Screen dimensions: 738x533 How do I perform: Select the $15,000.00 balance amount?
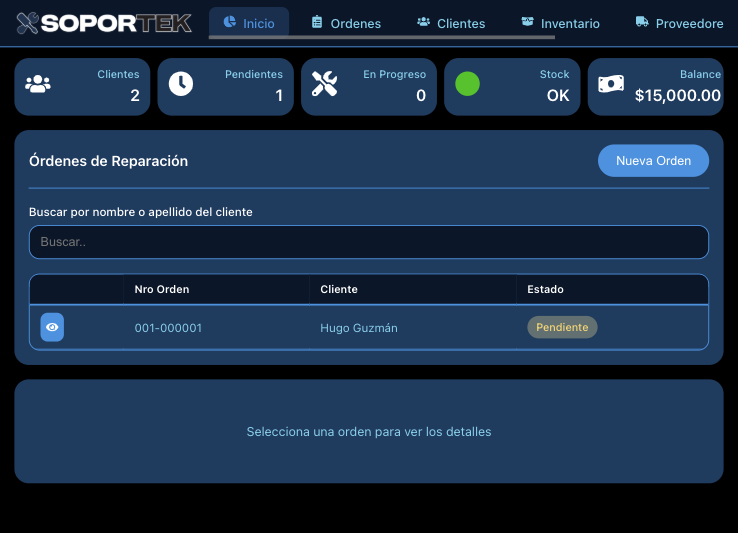pos(678,96)
